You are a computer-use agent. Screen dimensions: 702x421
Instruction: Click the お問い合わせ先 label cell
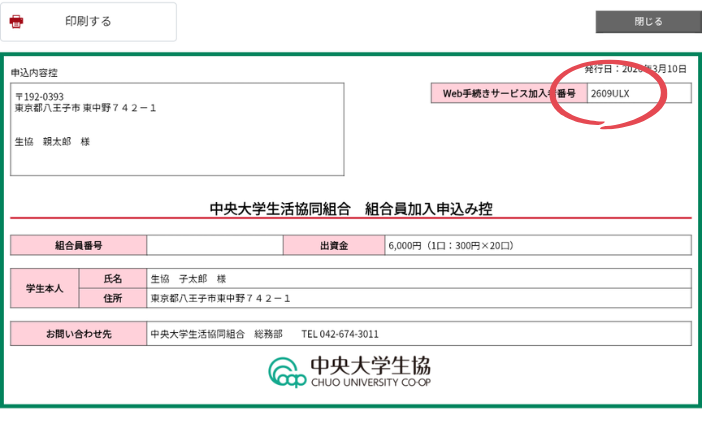click(x=78, y=334)
